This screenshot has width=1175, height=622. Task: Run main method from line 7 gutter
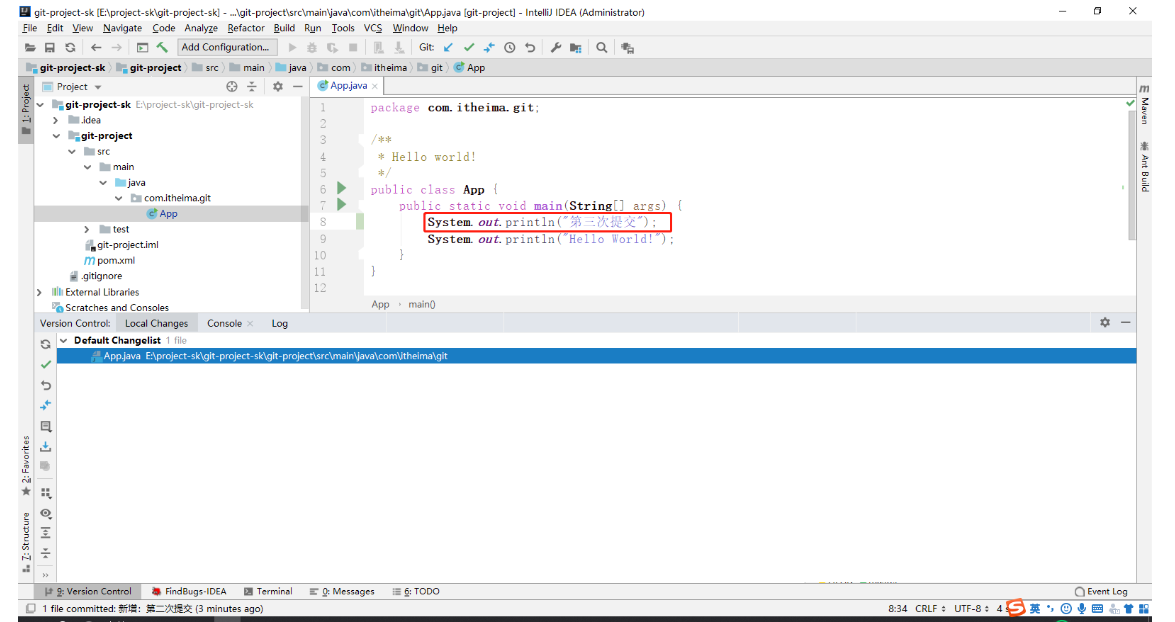(342, 204)
